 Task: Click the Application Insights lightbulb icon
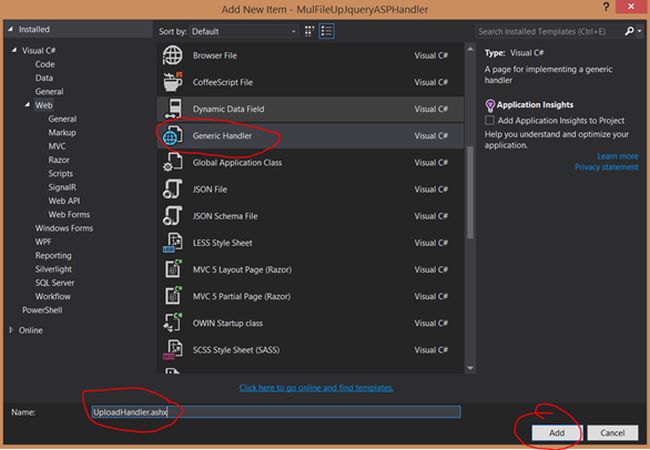(490, 105)
